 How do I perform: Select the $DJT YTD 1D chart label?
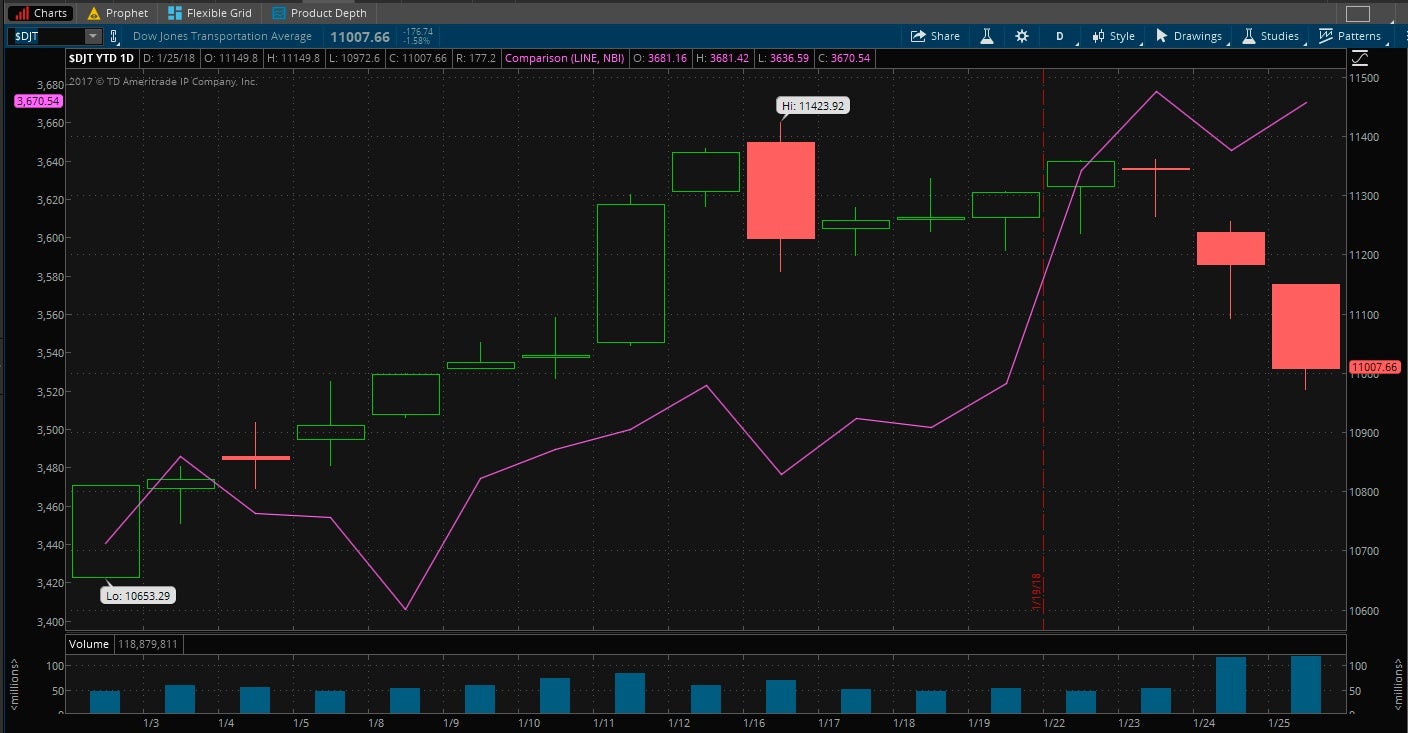point(103,58)
